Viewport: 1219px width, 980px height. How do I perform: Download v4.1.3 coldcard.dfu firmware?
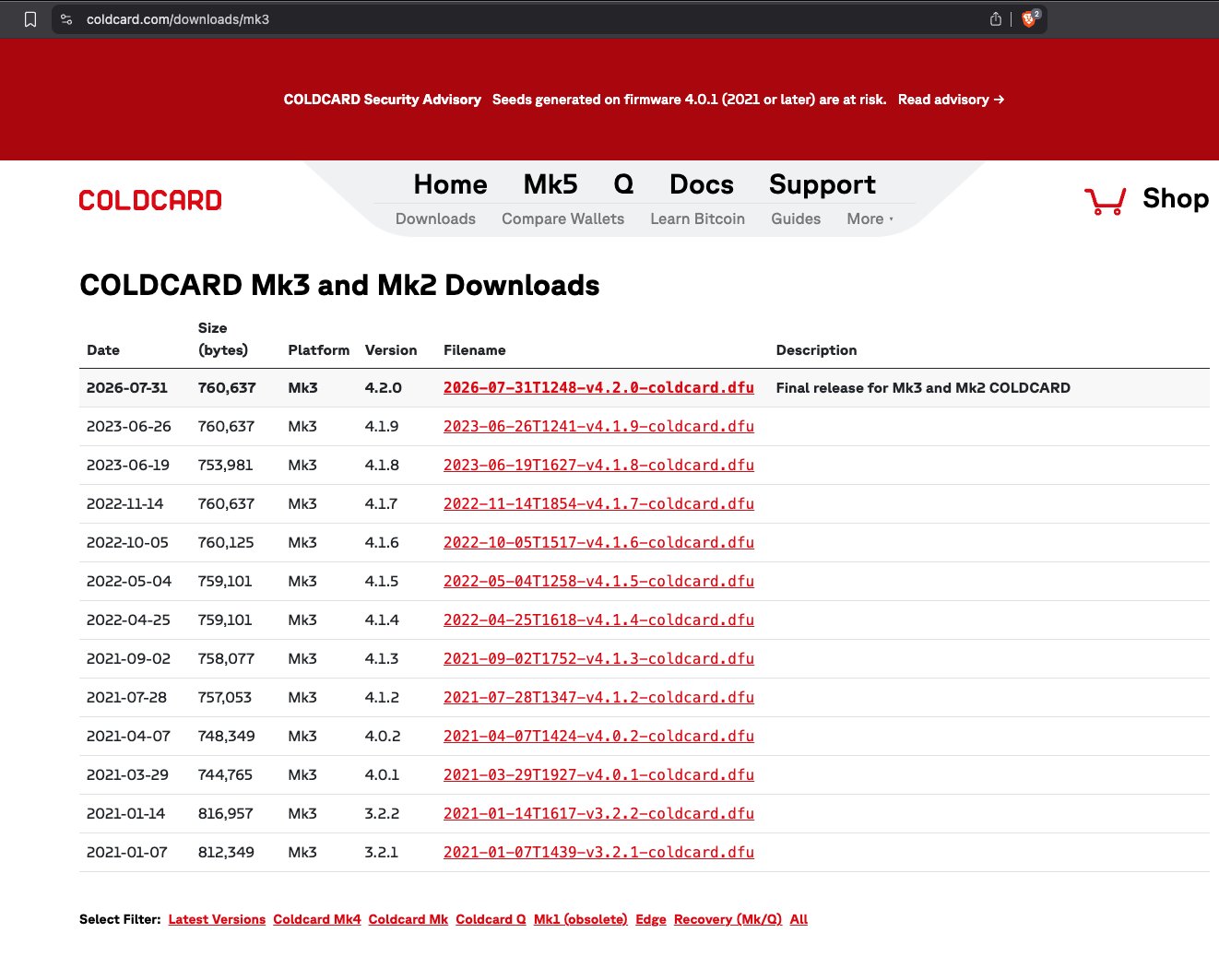click(x=598, y=659)
